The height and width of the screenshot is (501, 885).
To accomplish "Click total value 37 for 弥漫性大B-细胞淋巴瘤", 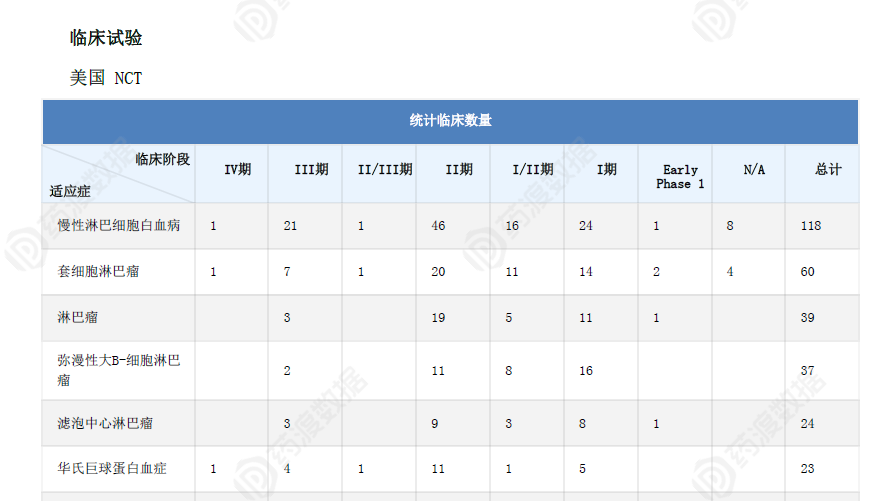I will point(807,371).
